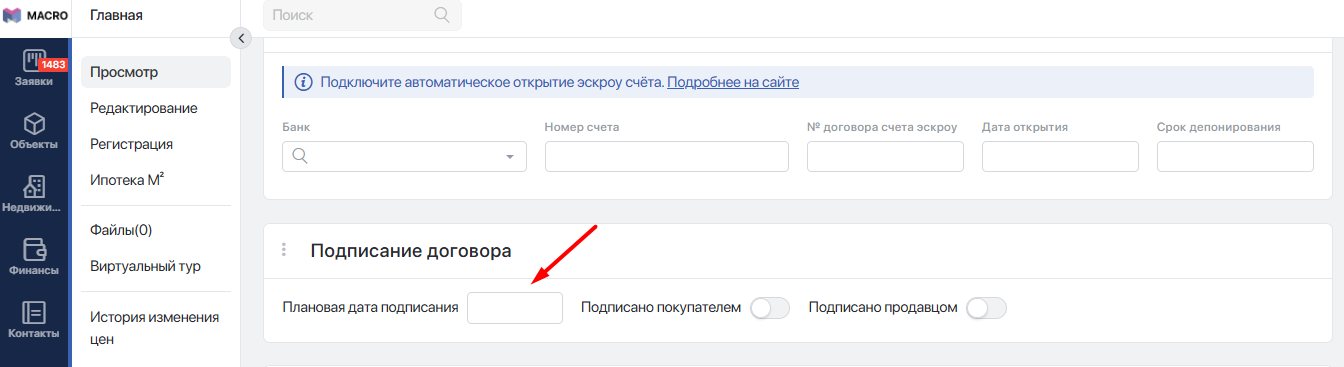
Task: Select Регистрация menu item
Action: pyautogui.click(x=132, y=144)
